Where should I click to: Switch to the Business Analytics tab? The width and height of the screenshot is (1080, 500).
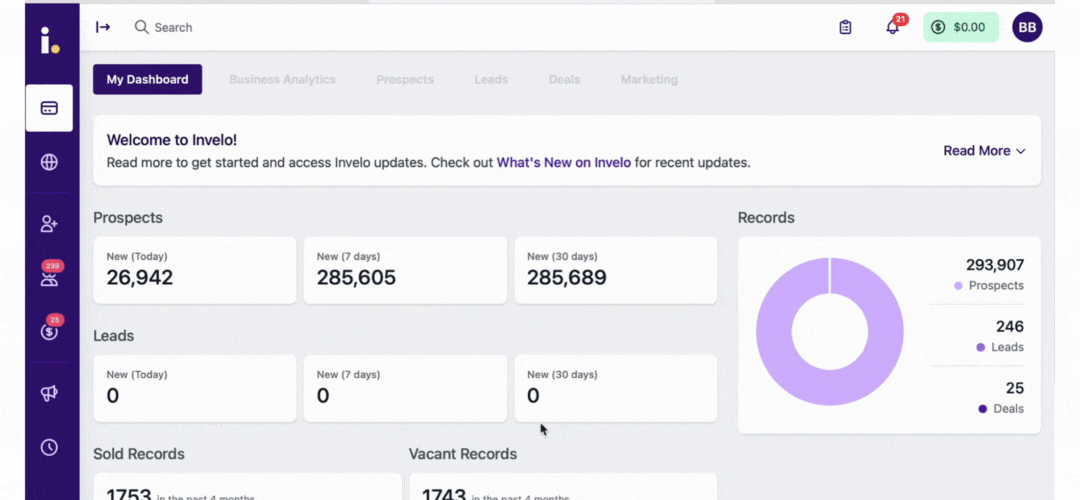pyautogui.click(x=282, y=79)
